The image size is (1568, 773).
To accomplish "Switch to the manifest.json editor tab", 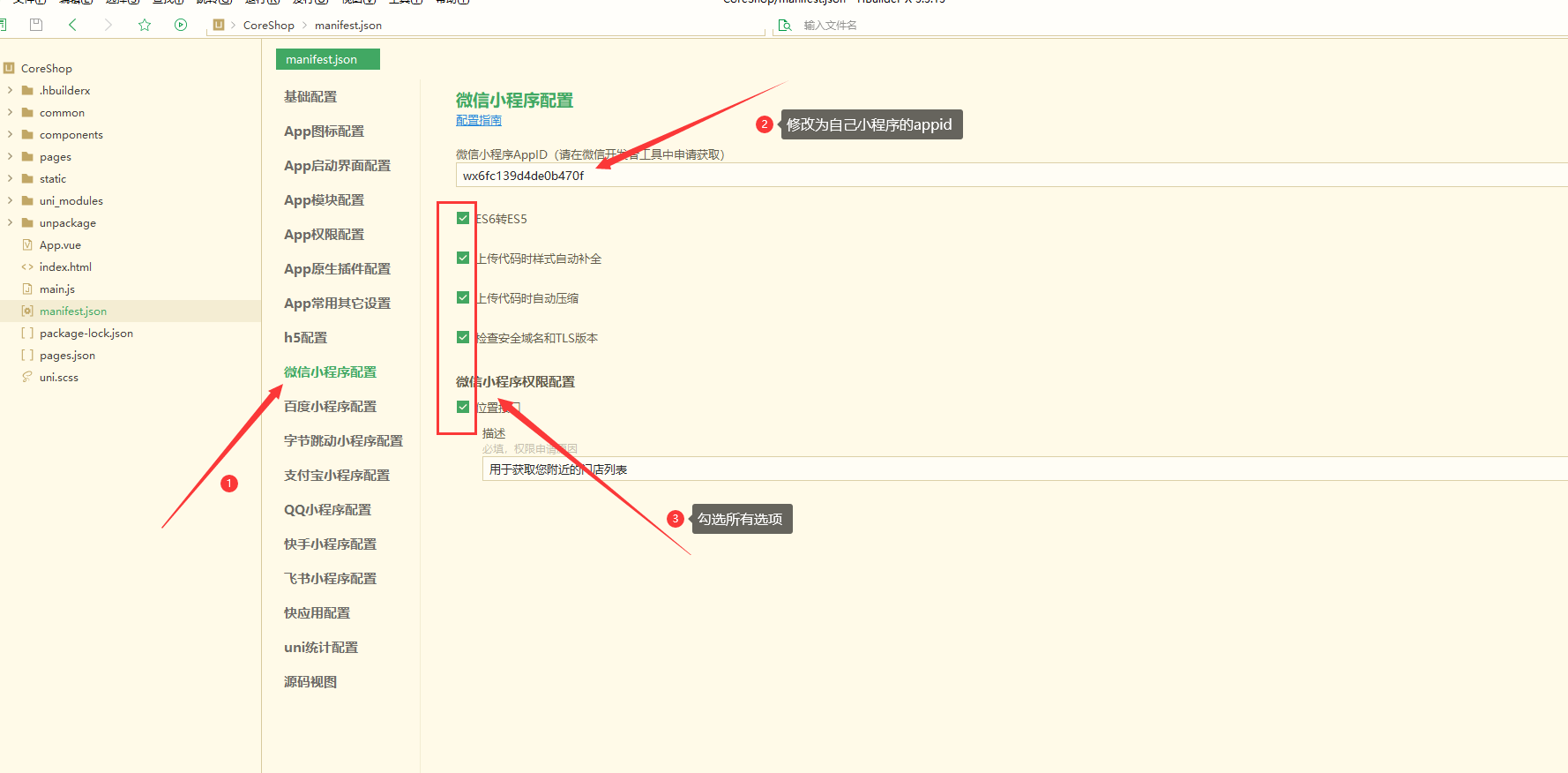I will [328, 59].
